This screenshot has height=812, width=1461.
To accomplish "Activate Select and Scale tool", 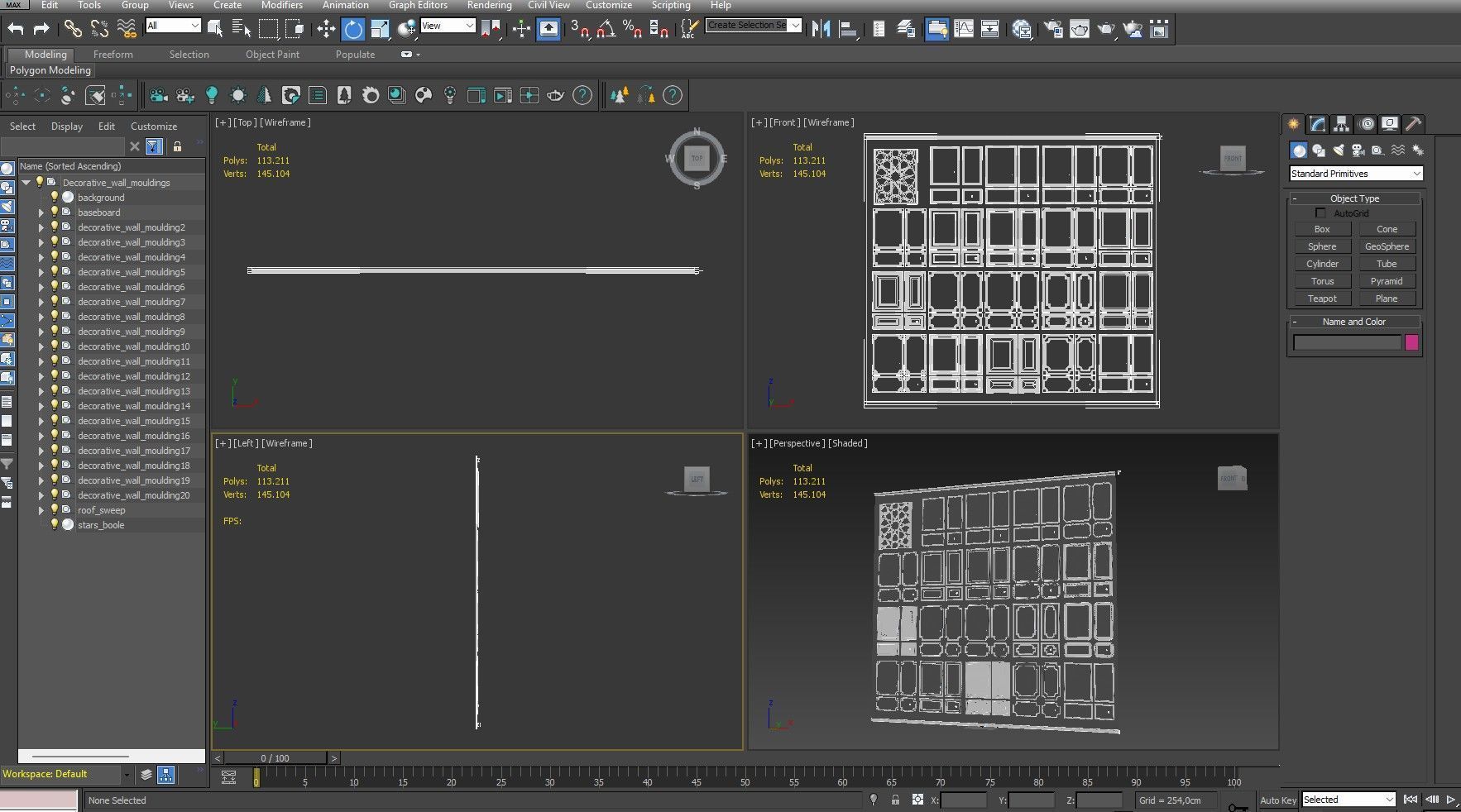I will pos(380,29).
